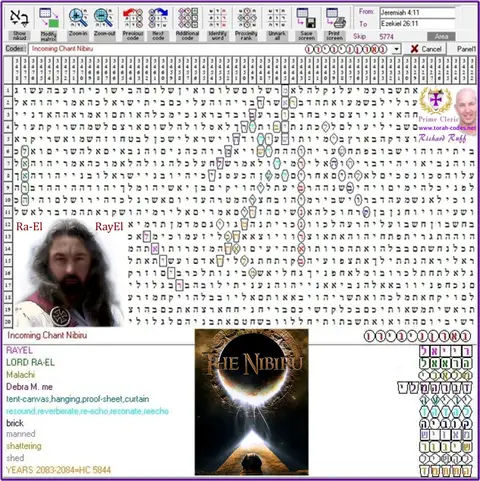Select the shed legend entry

[x=15, y=458]
